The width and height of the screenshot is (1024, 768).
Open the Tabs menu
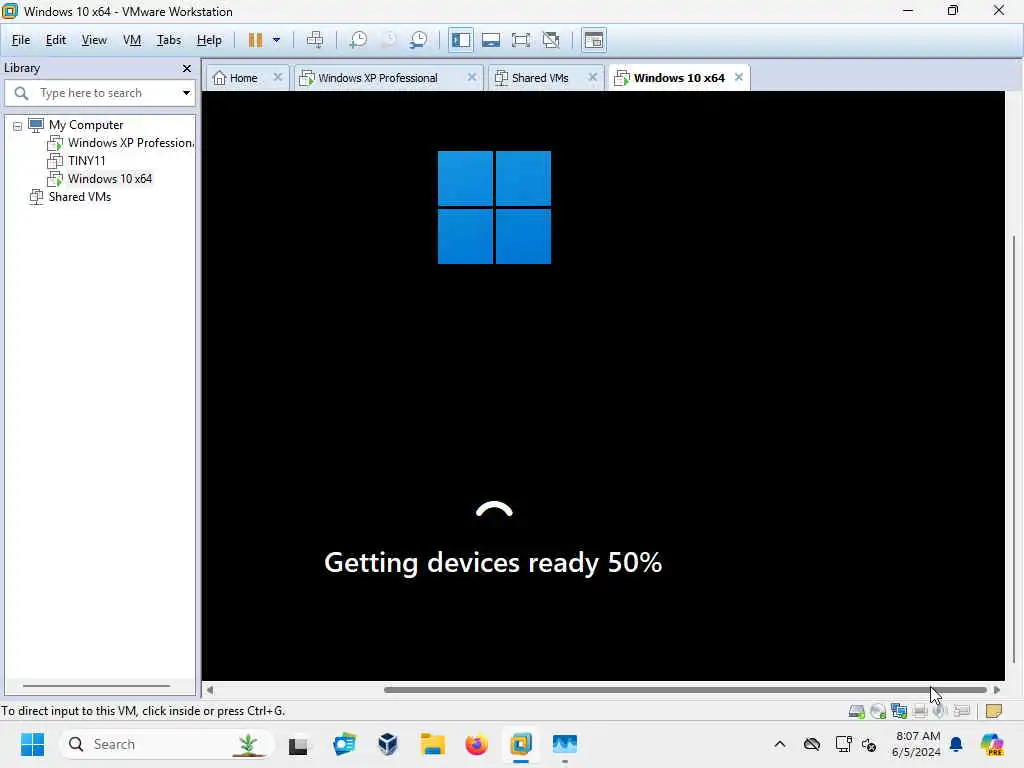click(168, 40)
